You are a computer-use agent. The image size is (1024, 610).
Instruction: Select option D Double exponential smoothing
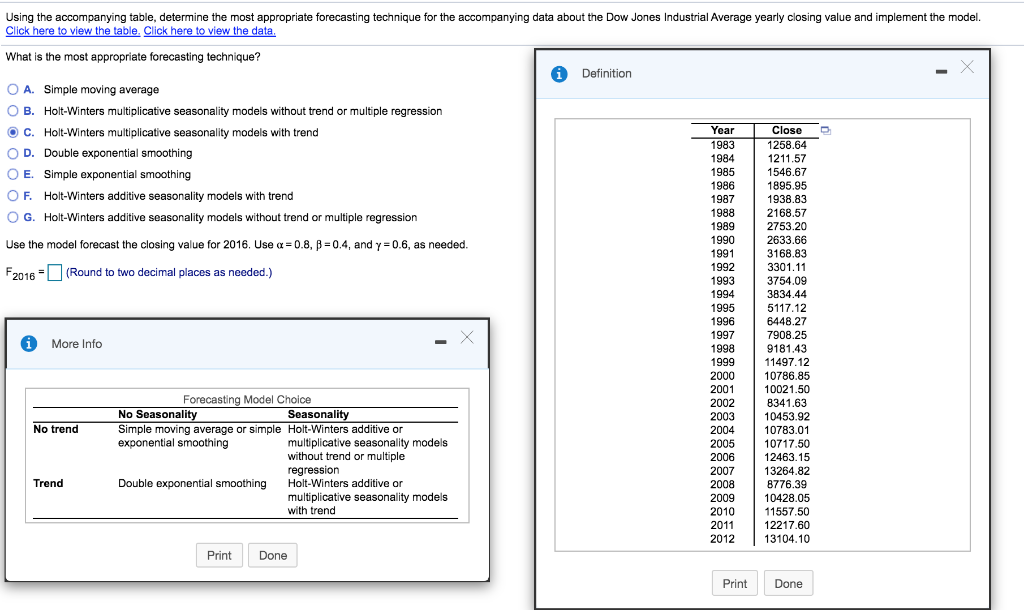pos(13,153)
